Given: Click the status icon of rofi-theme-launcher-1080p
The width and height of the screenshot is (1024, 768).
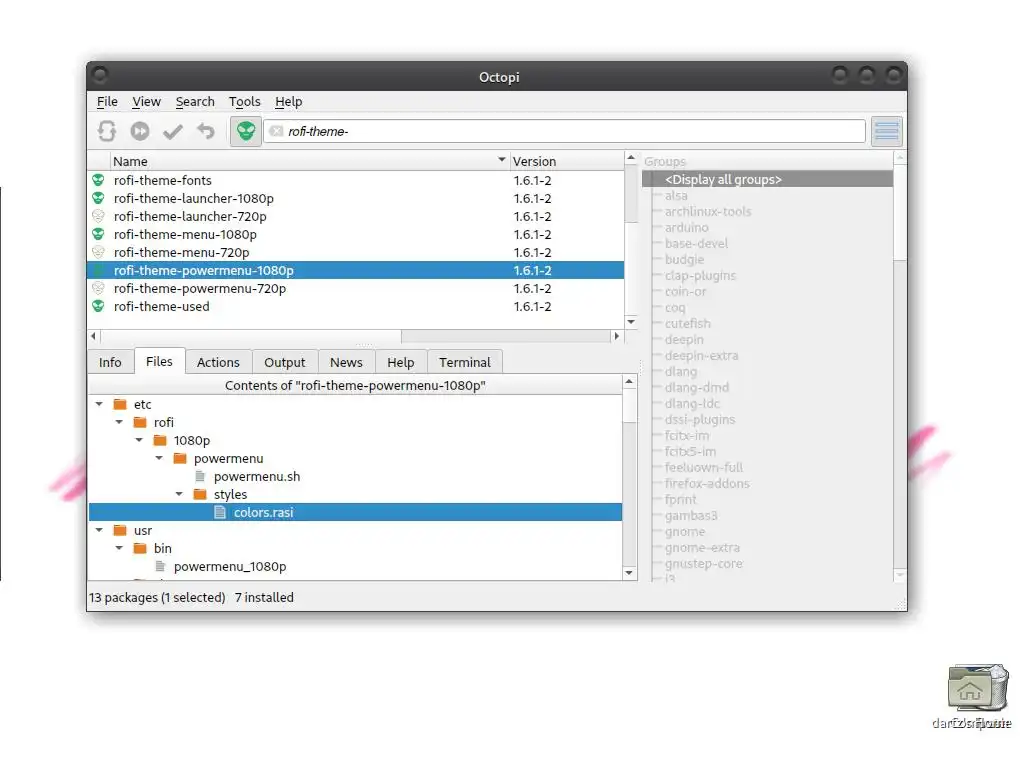Looking at the screenshot, I should 98,199.
